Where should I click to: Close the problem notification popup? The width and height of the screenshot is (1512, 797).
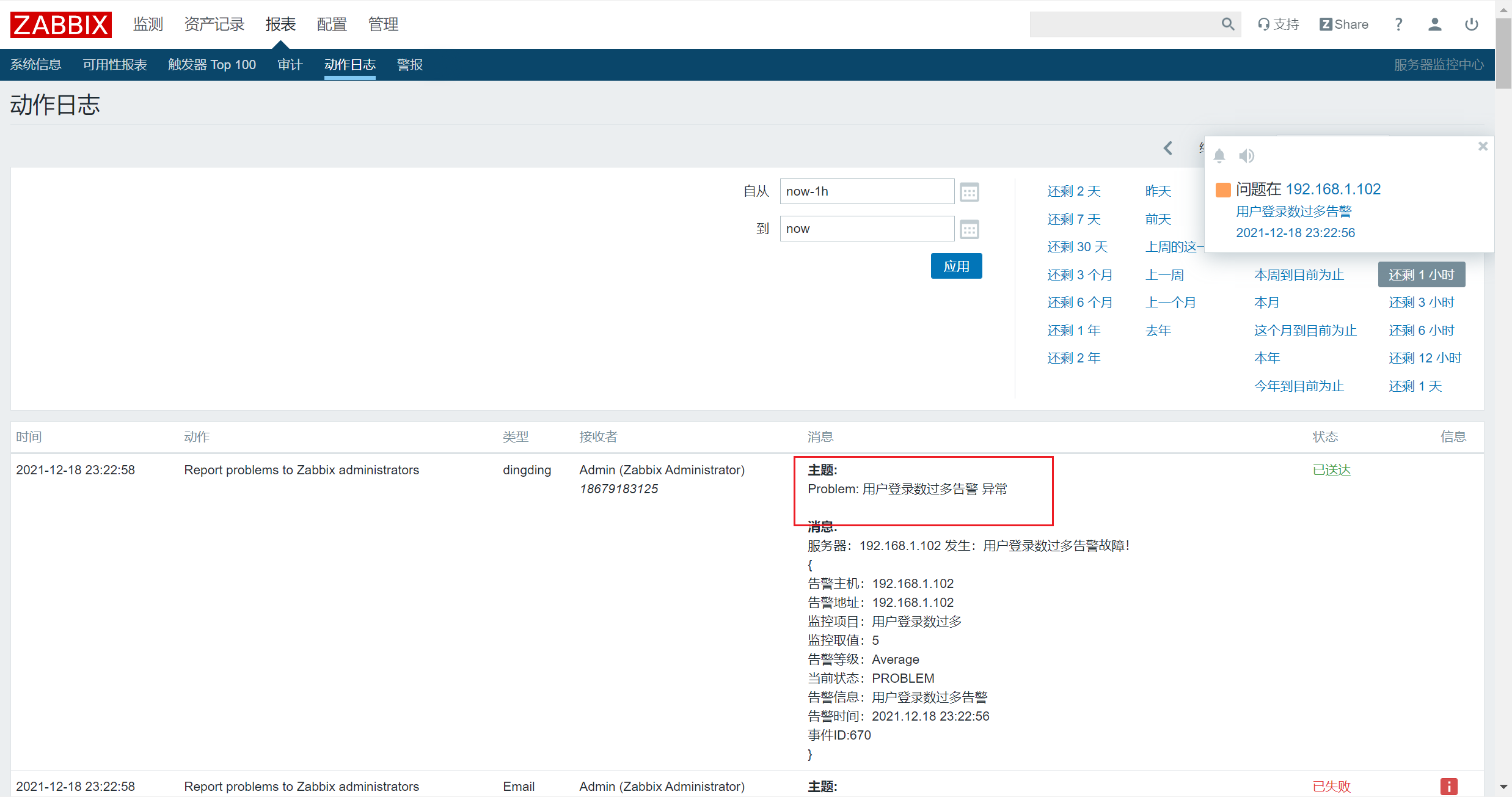tap(1483, 146)
